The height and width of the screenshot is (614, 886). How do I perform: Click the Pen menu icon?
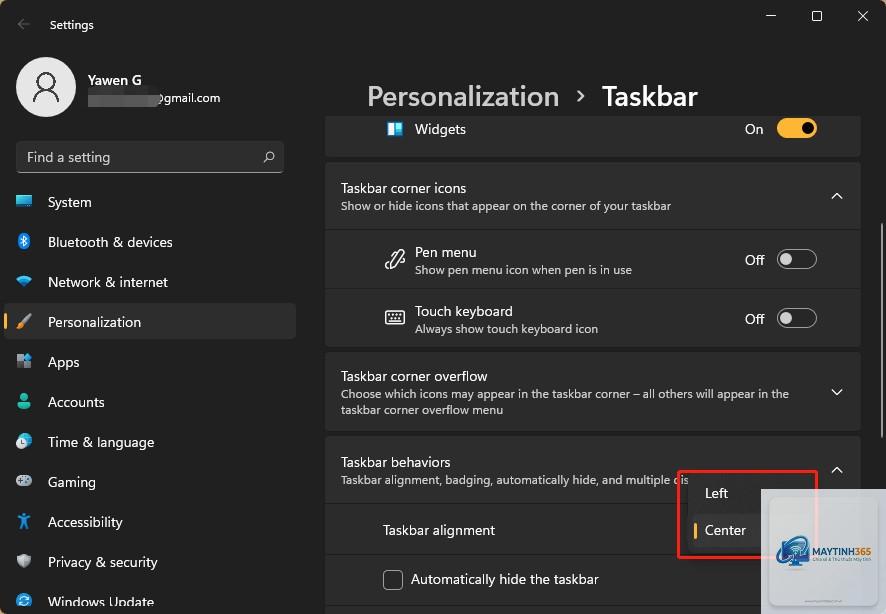pyautogui.click(x=394, y=260)
